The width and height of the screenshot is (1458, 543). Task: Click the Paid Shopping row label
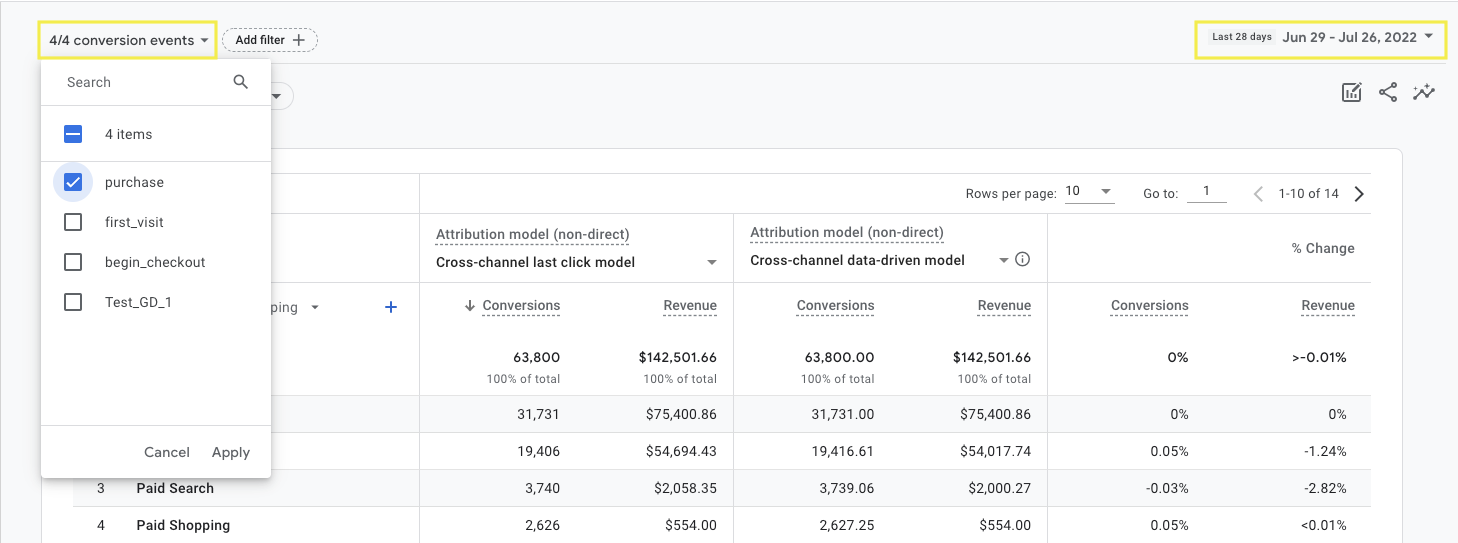tap(183, 525)
